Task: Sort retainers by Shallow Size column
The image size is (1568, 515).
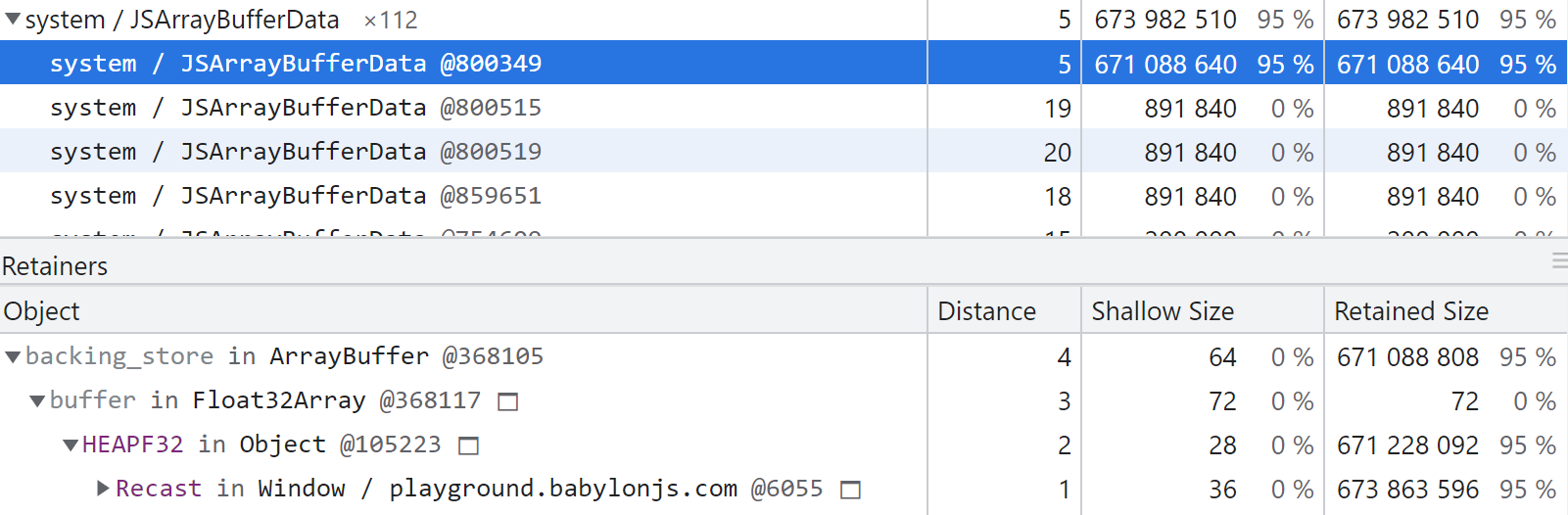Action: point(1163,311)
